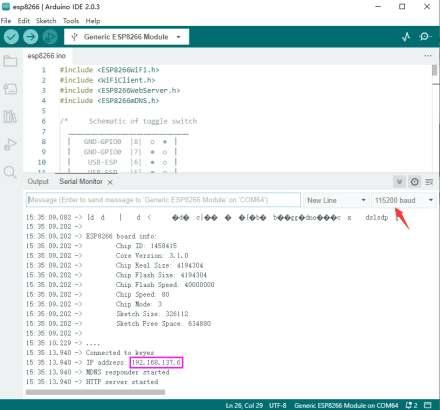
Task: Click the horizontal scrollbar in Serial Monitor
Action: coord(95,392)
